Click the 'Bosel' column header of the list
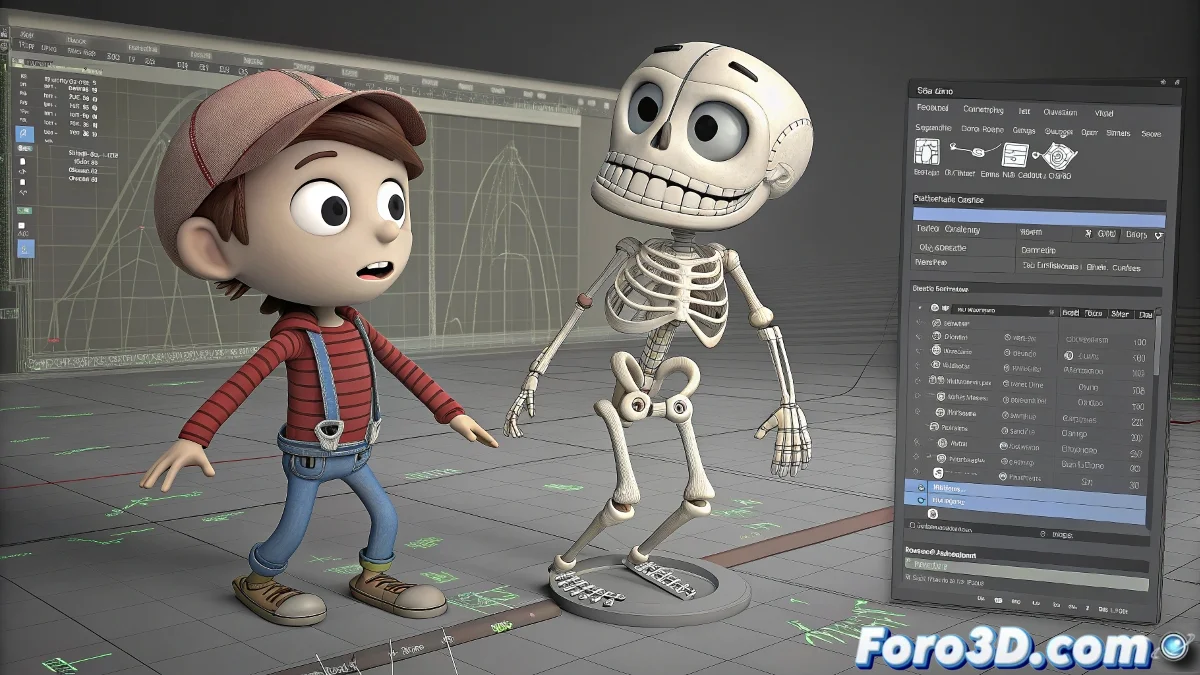 pyautogui.click(x=1070, y=313)
